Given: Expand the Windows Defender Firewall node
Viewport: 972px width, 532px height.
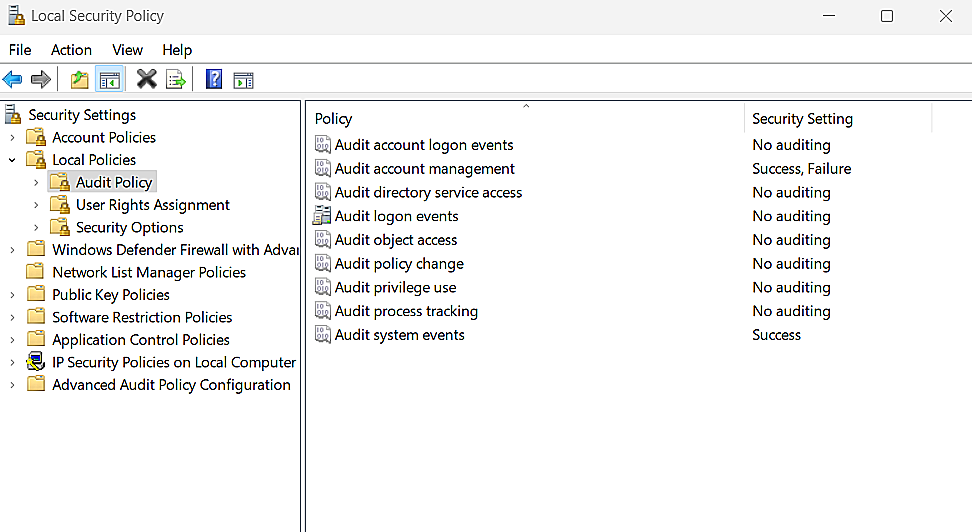Looking at the screenshot, I should click(x=12, y=250).
